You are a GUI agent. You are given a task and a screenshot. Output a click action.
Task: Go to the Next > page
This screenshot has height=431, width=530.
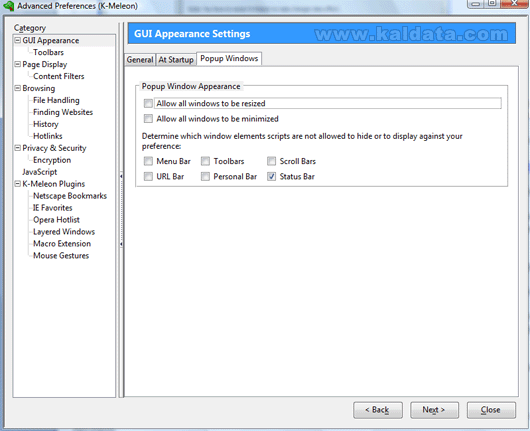pyautogui.click(x=434, y=410)
